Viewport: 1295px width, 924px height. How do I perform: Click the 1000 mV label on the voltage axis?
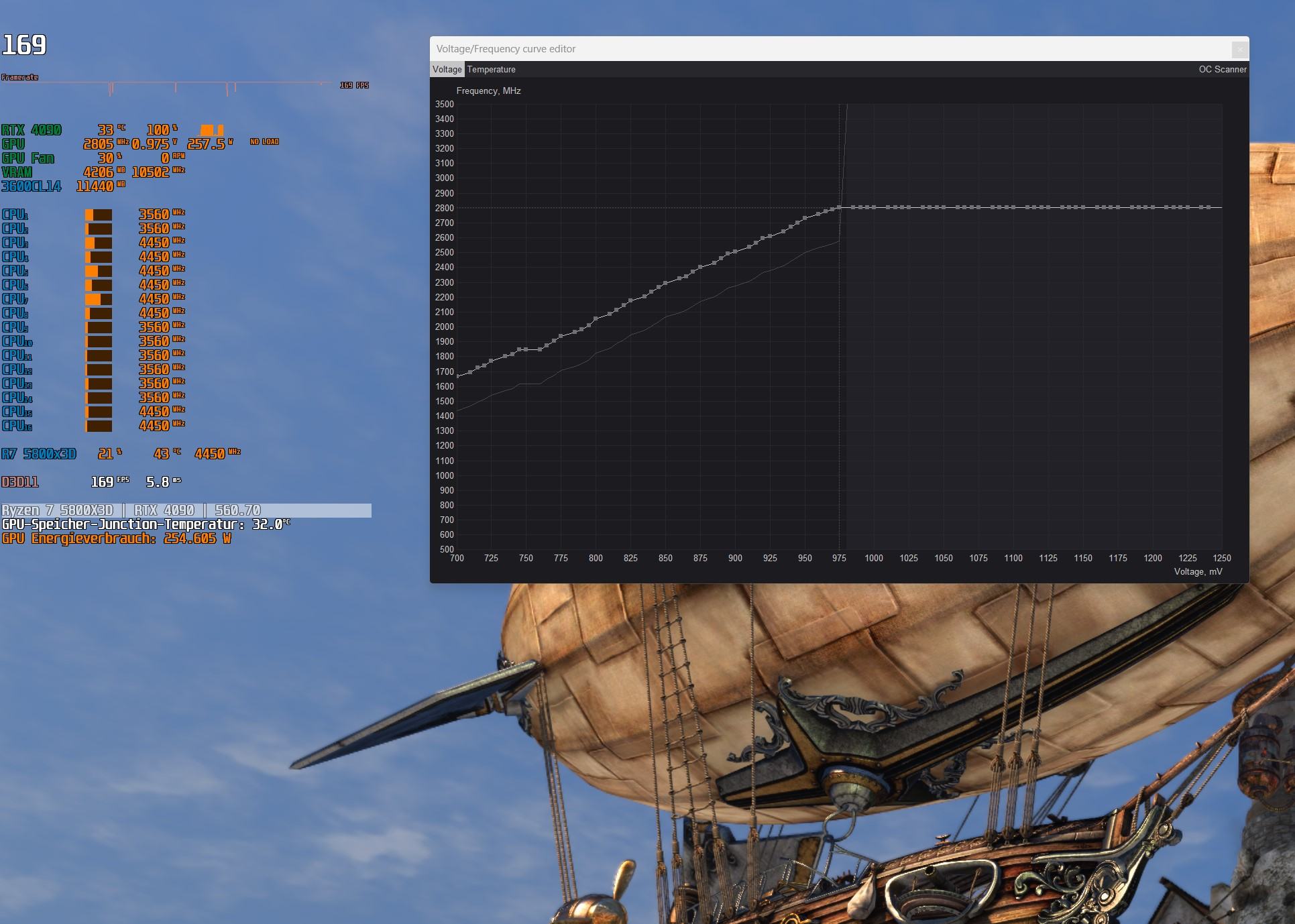tap(873, 558)
